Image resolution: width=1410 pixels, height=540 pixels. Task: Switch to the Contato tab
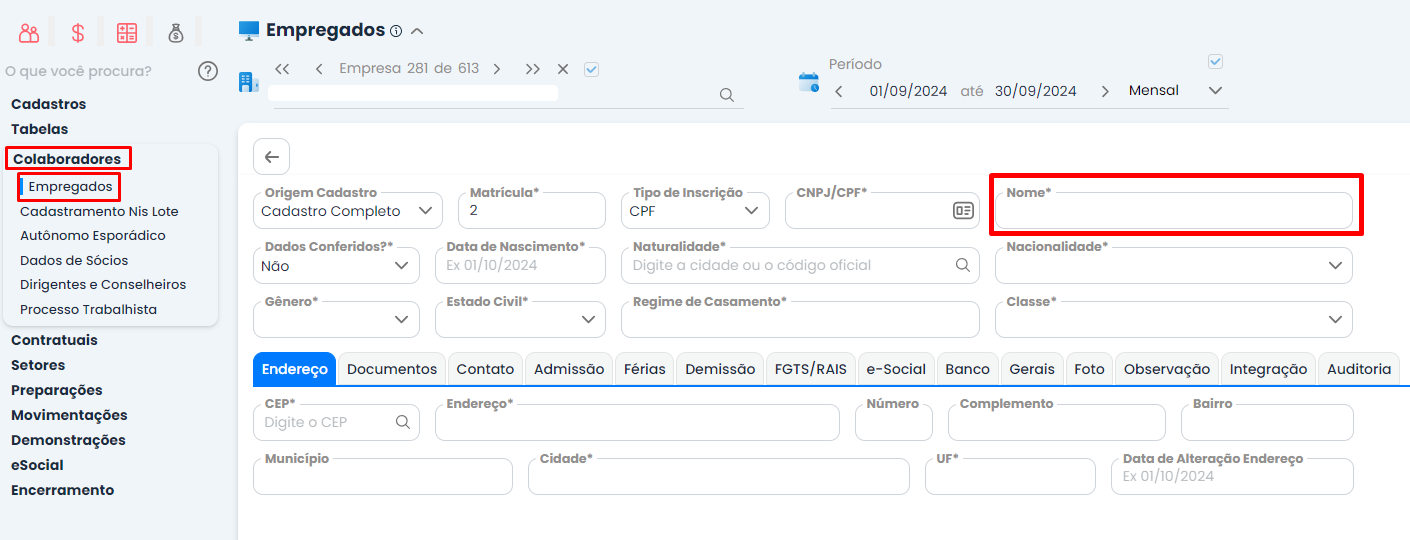(x=486, y=369)
